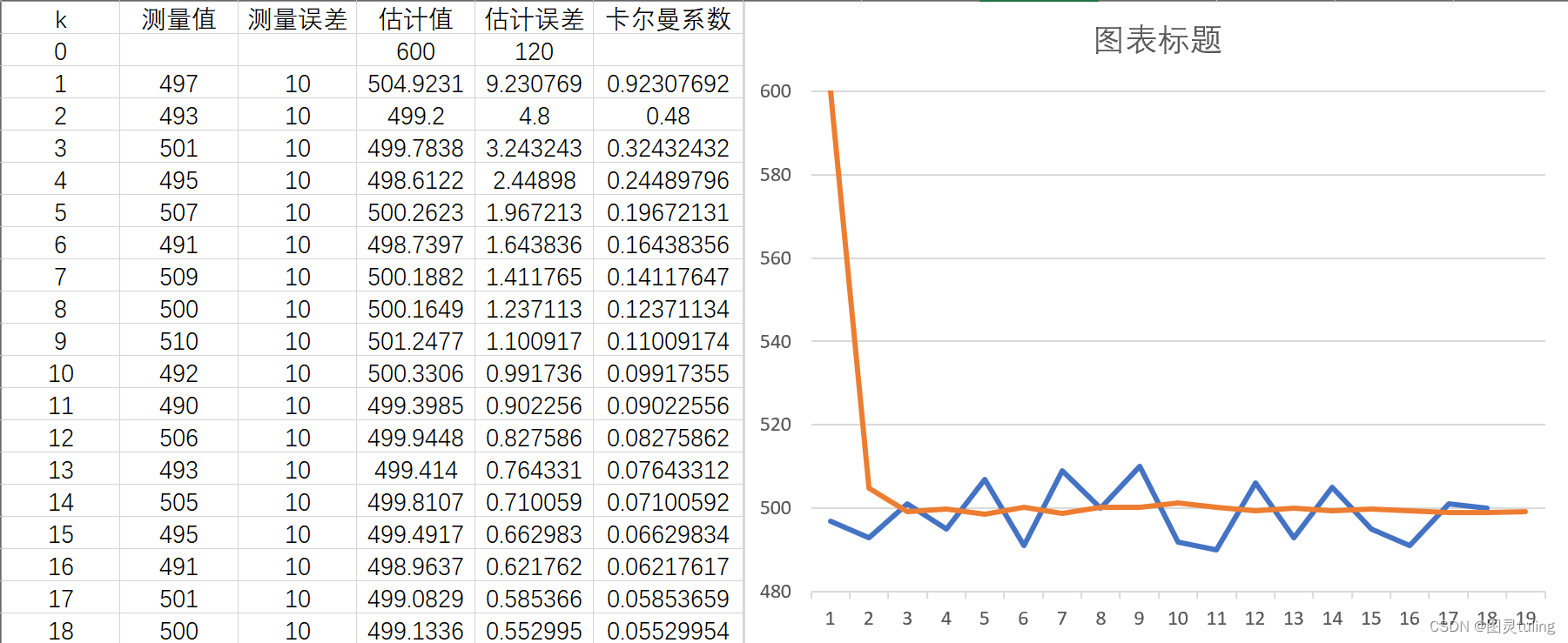
Task: Select the estimate cell 499.414
Action: tap(415, 470)
